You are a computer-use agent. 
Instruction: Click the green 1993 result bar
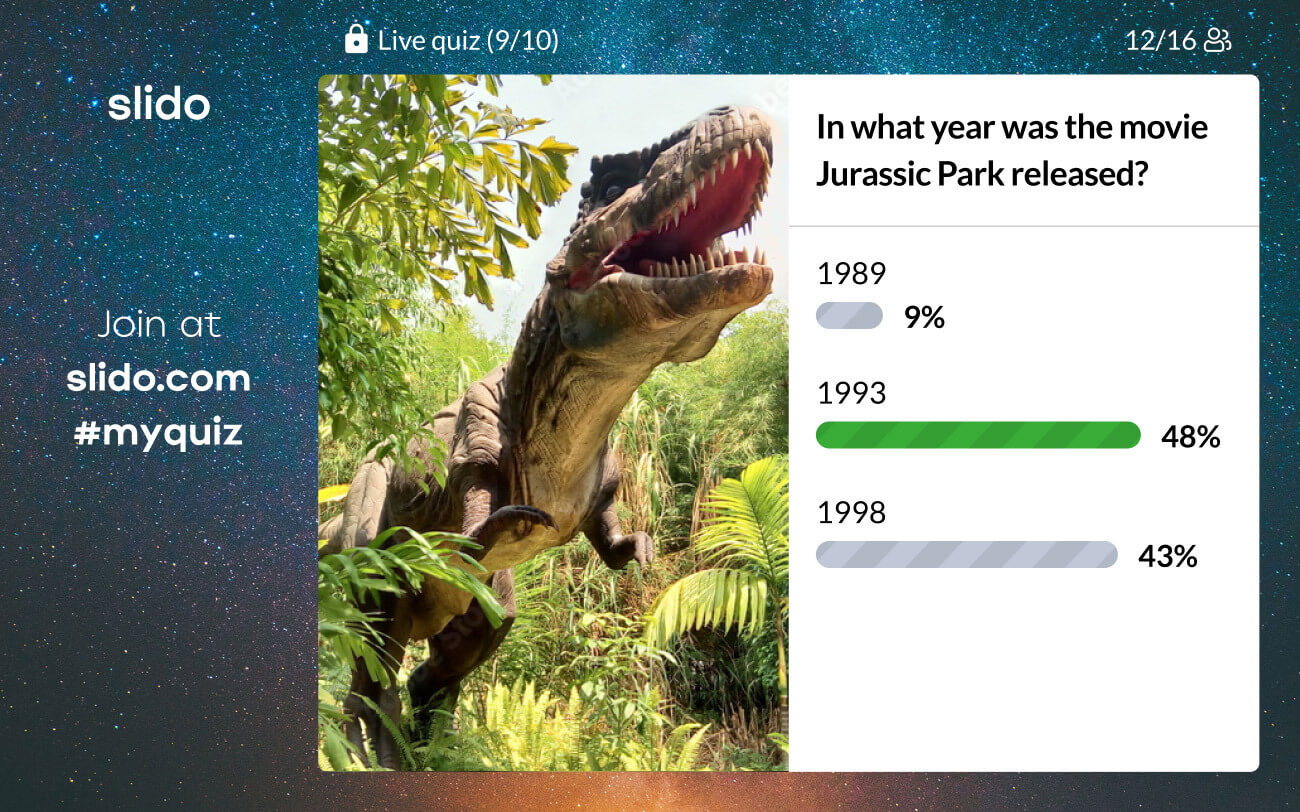pyautogui.click(x=978, y=435)
